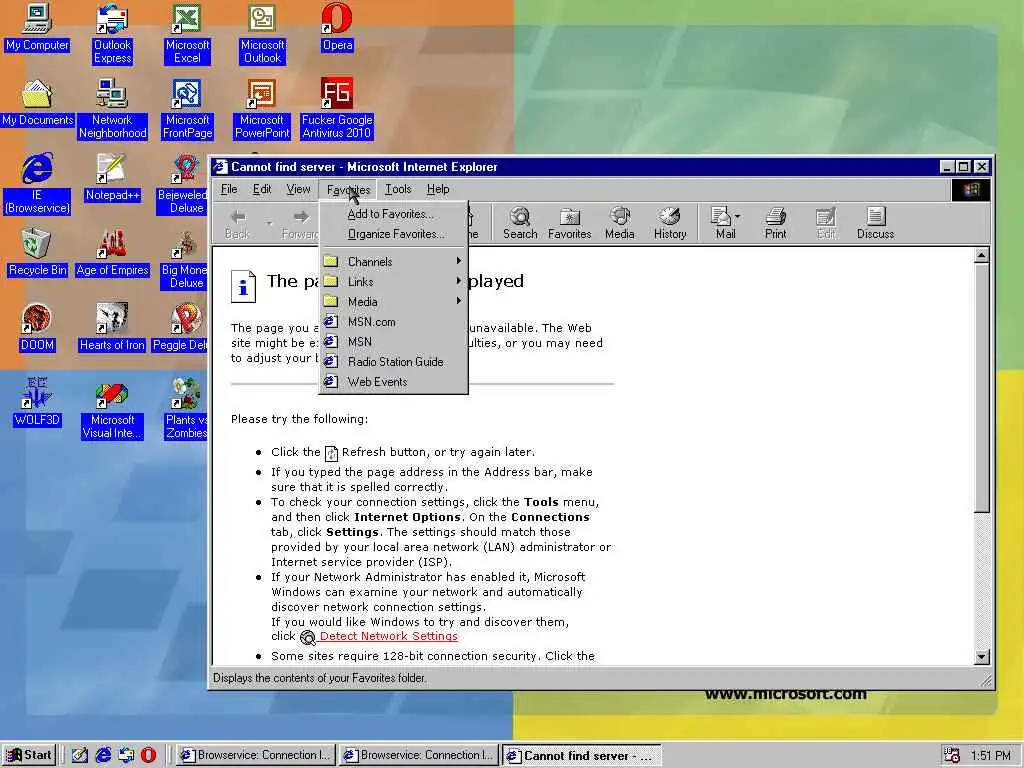Click the Cannot find server taskbar button

coord(581,755)
